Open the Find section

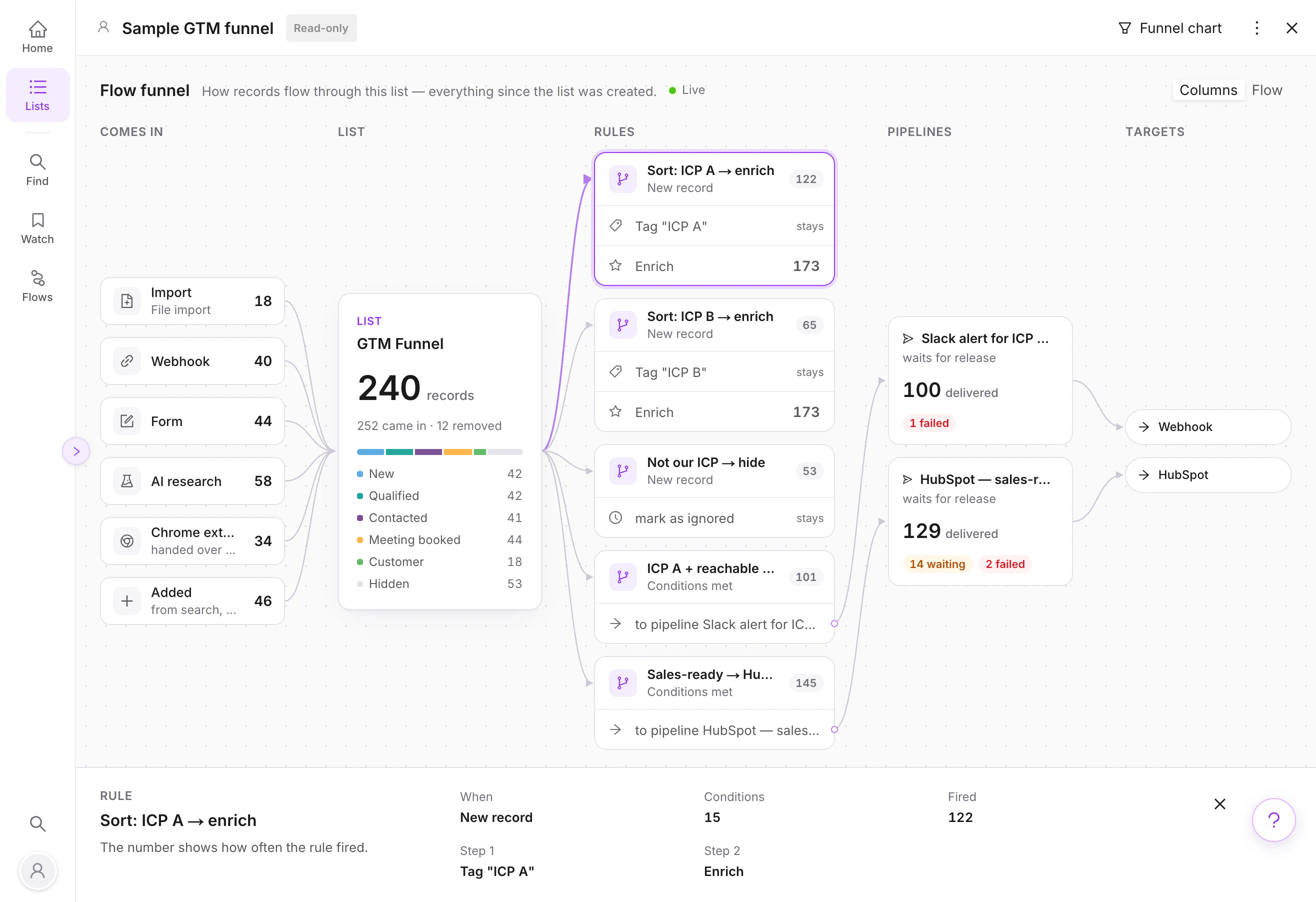37,170
